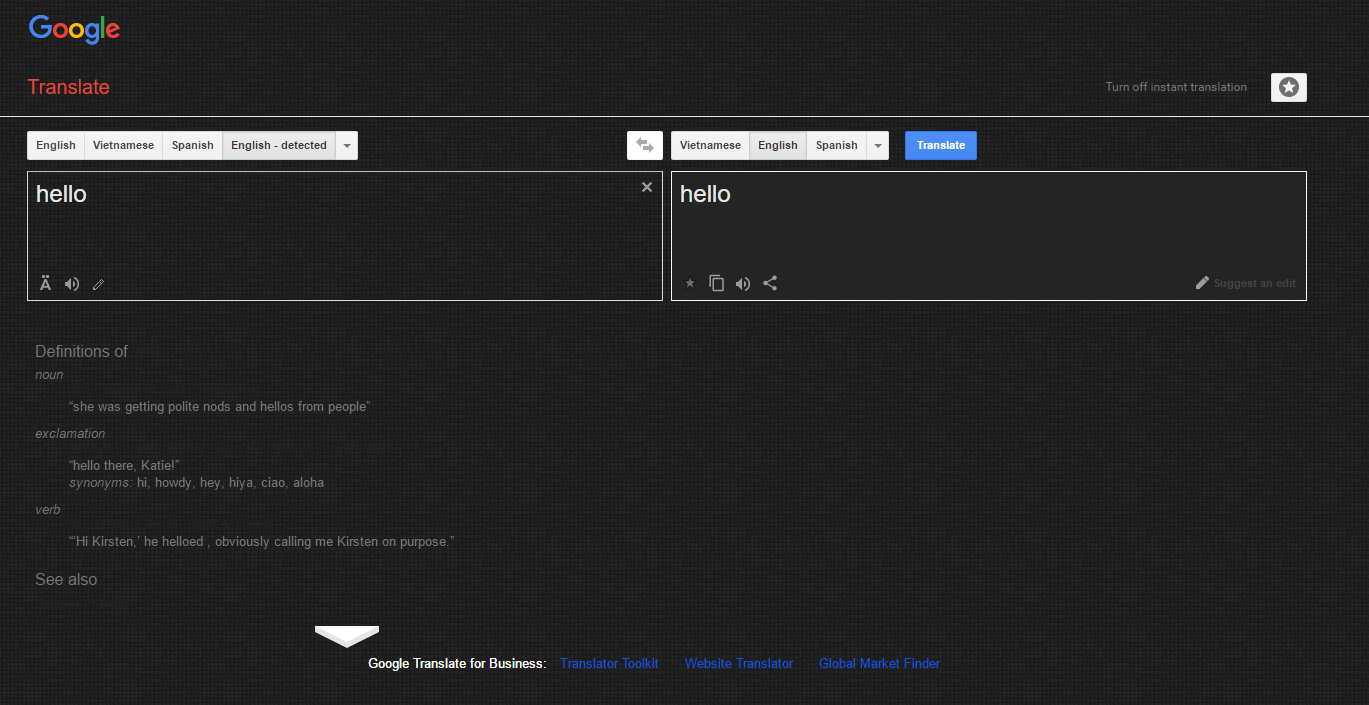Image resolution: width=1369 pixels, height=705 pixels.
Task: Open the Translator Toolkit link
Action: [x=609, y=663]
